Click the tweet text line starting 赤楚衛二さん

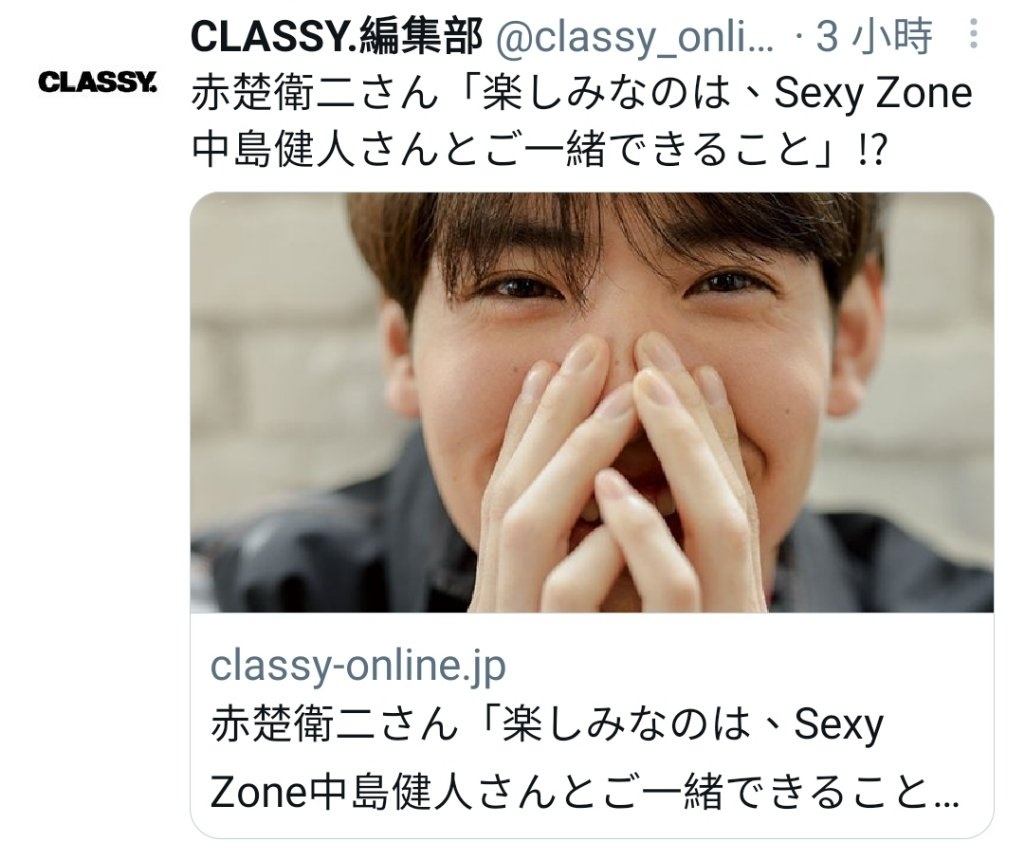tap(582, 93)
